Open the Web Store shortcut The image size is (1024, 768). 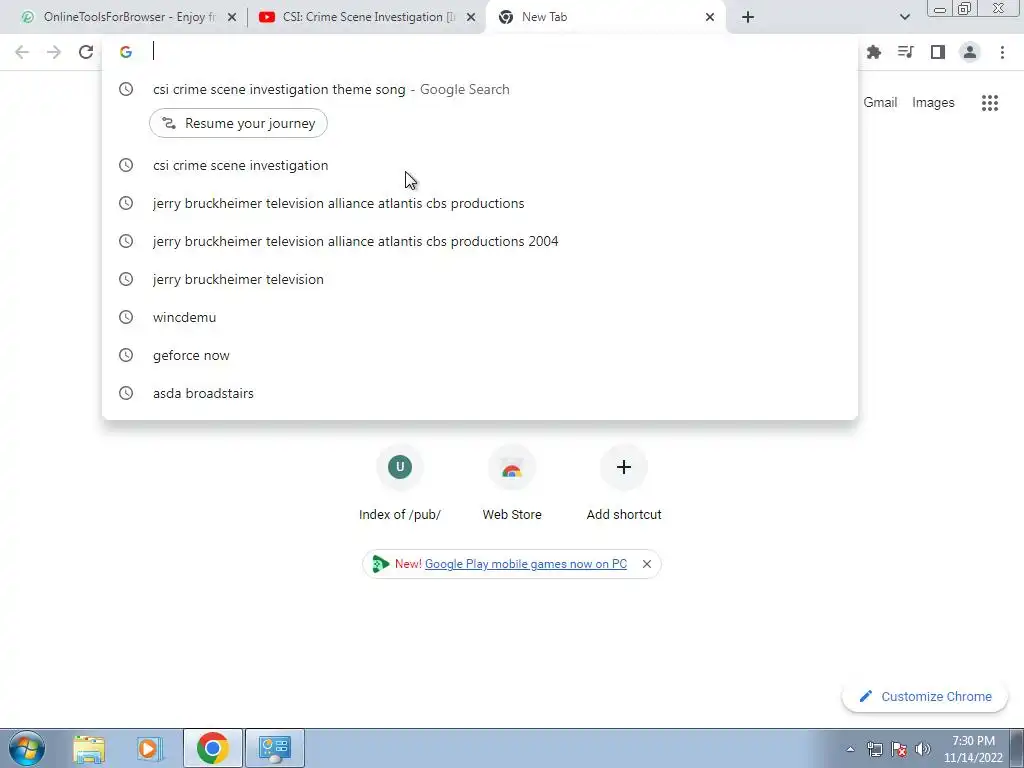point(512,483)
